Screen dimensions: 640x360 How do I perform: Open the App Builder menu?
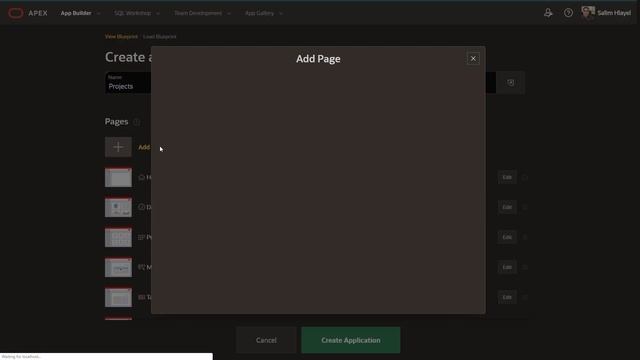(x=76, y=13)
